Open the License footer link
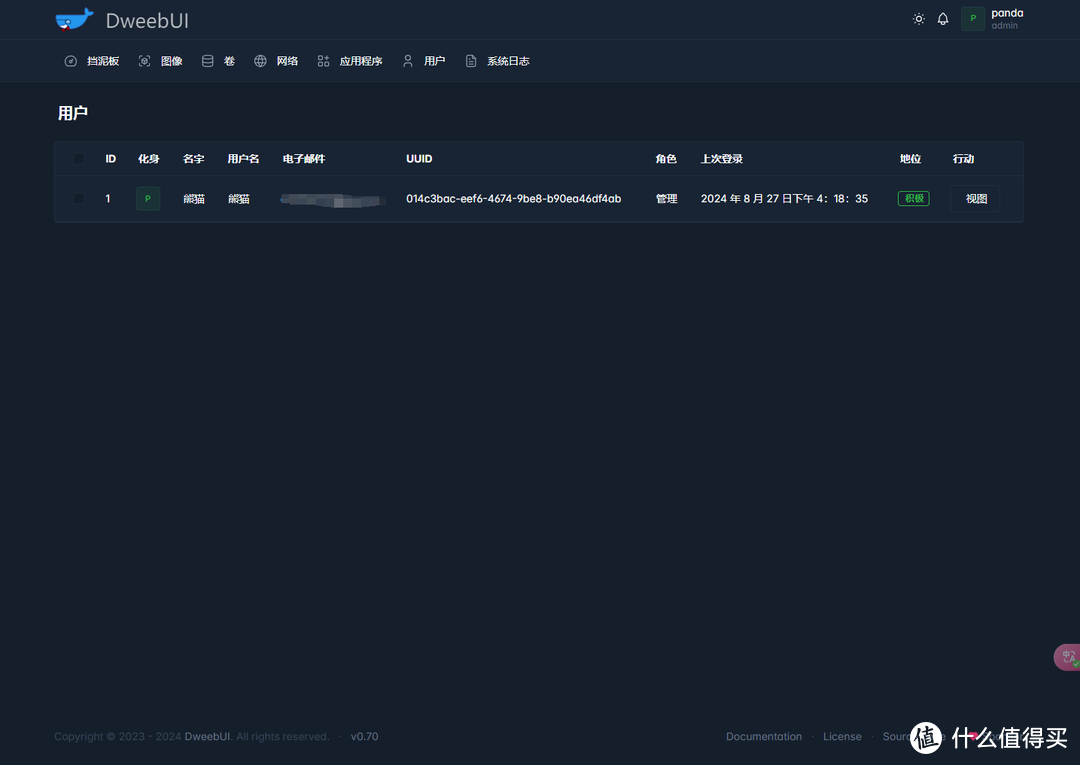1080x765 pixels. click(842, 737)
